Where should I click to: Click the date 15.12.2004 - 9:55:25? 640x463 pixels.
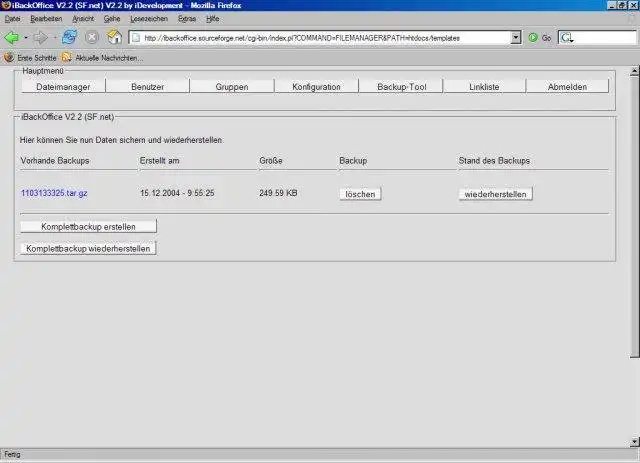pos(177,193)
